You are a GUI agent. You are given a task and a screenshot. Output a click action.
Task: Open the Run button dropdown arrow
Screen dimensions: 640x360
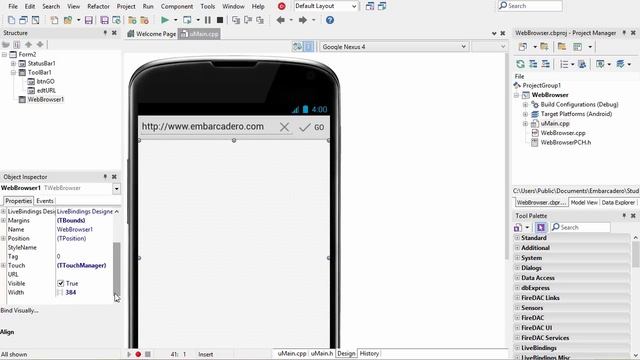[x=176, y=20]
